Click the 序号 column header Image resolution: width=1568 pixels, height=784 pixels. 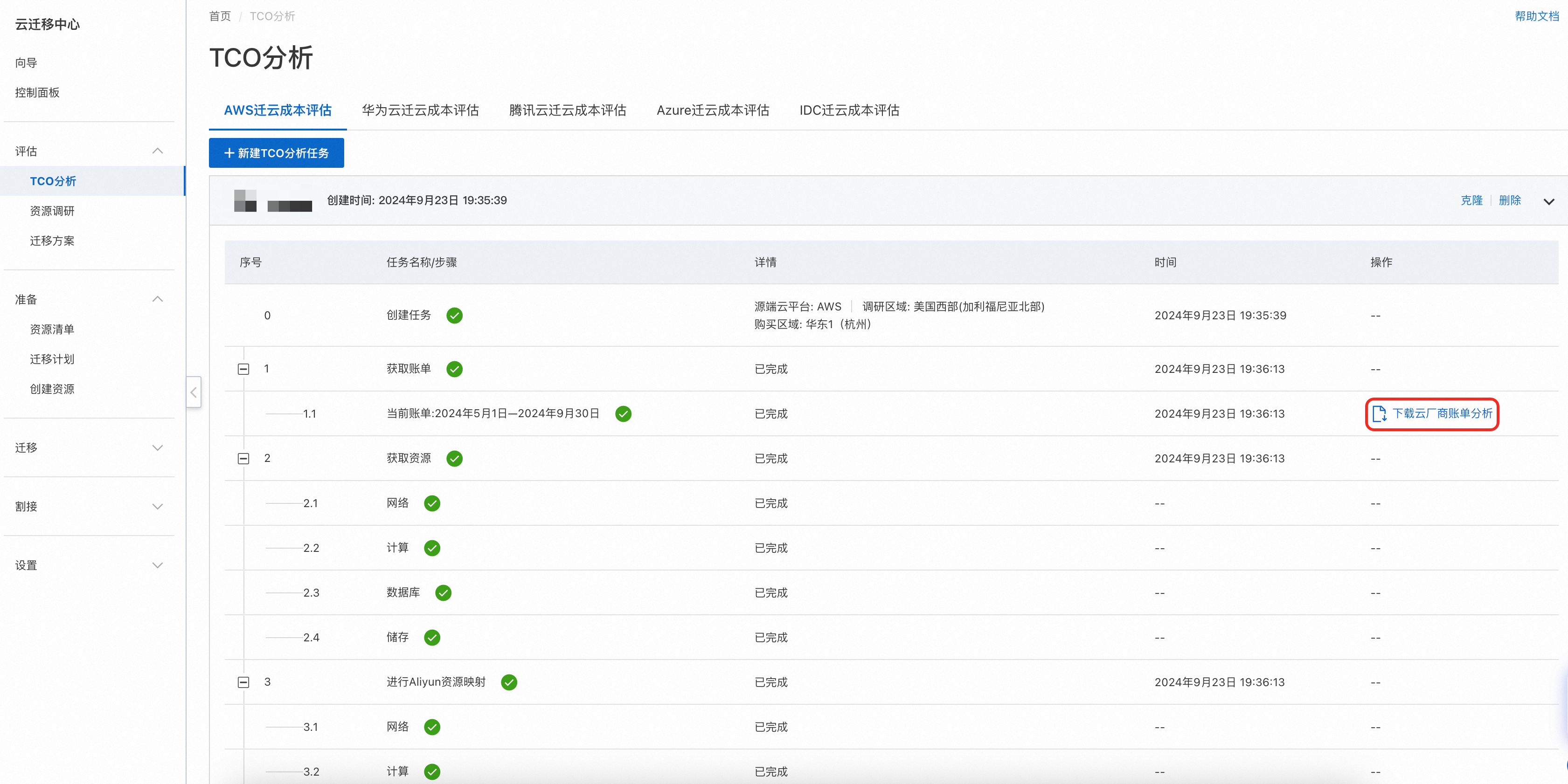click(250, 263)
